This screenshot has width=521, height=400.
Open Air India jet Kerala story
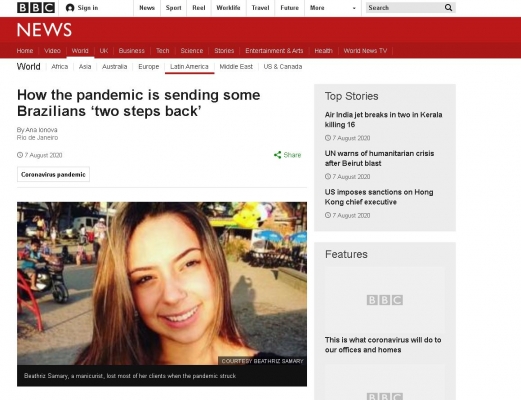[383, 120]
